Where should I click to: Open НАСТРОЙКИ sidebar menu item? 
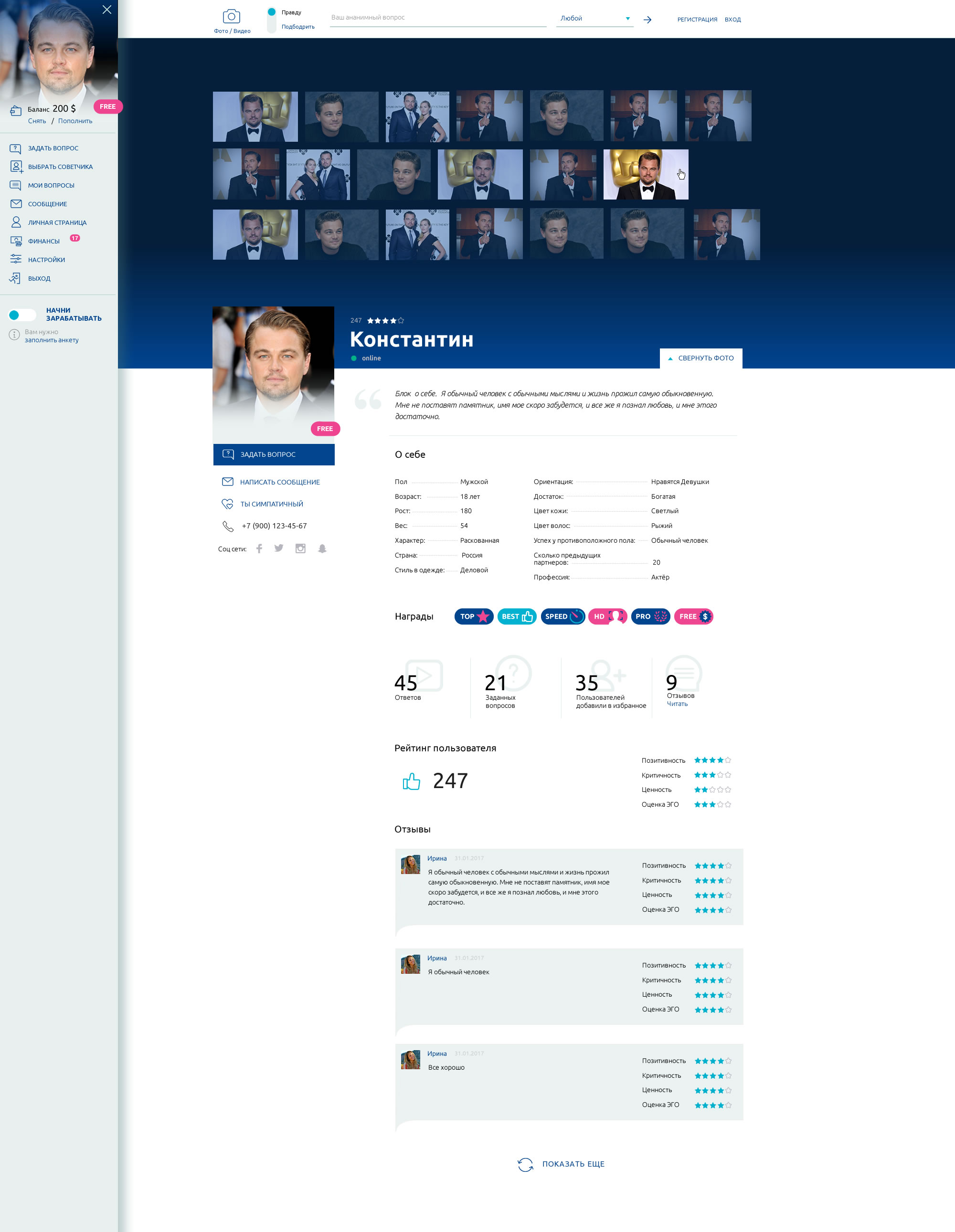46,260
